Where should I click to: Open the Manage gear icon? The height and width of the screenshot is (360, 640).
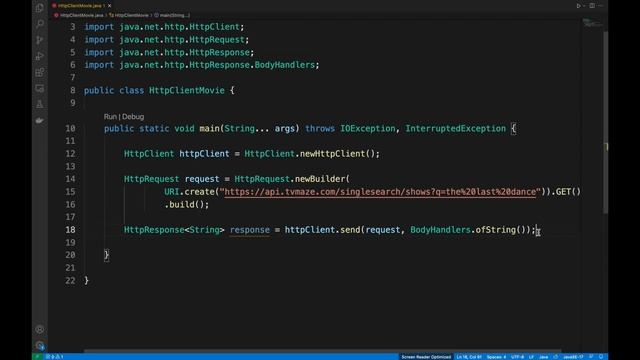point(40,345)
